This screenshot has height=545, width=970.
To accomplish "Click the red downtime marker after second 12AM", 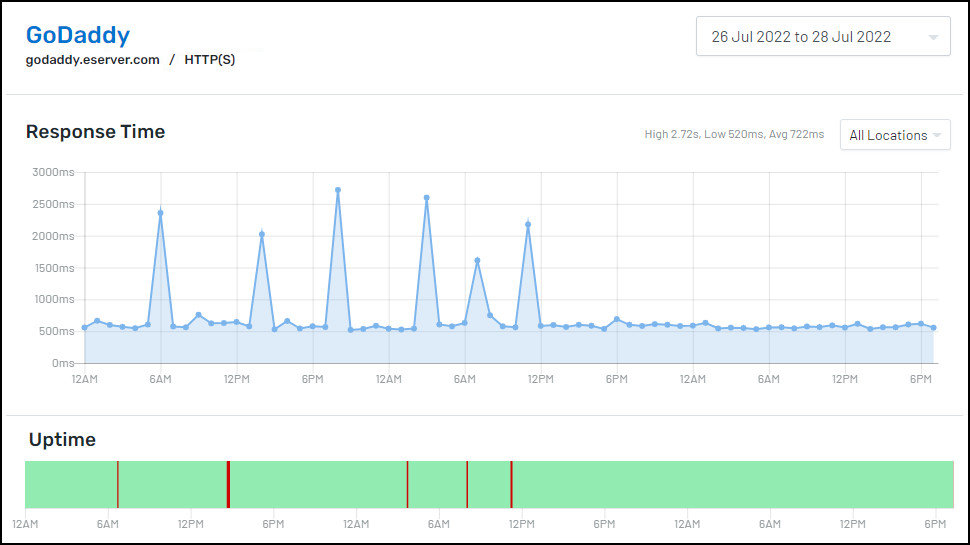I will coord(407,484).
